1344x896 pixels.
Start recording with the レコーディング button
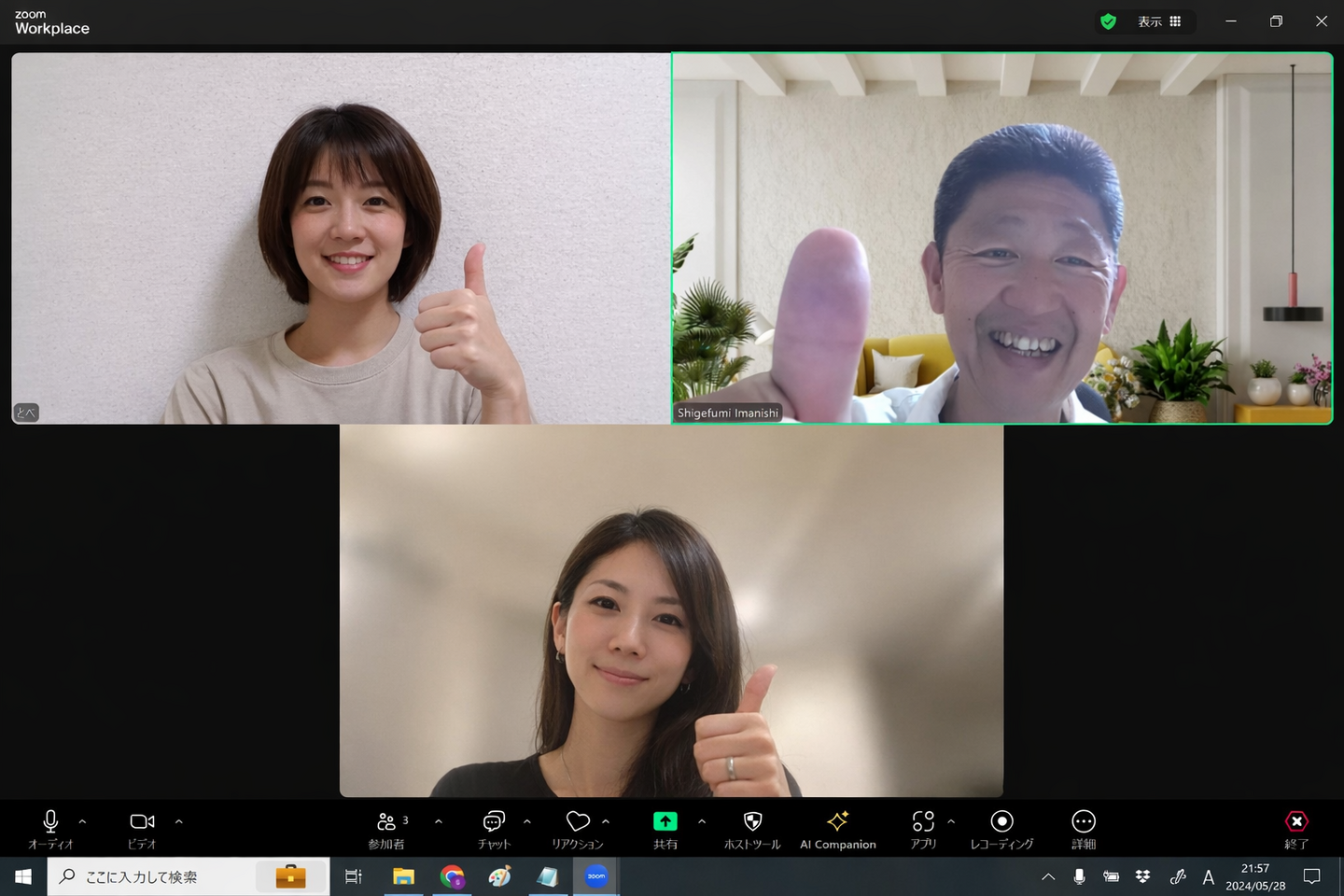point(1001,827)
